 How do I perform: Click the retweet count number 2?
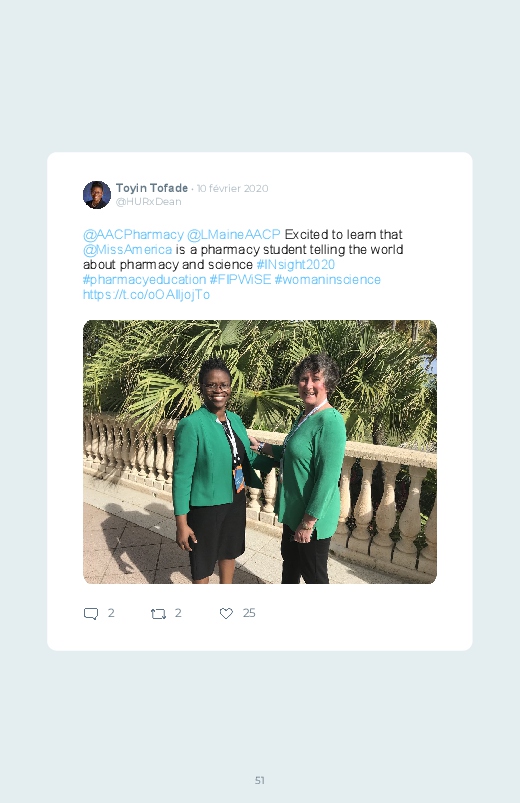[178, 613]
